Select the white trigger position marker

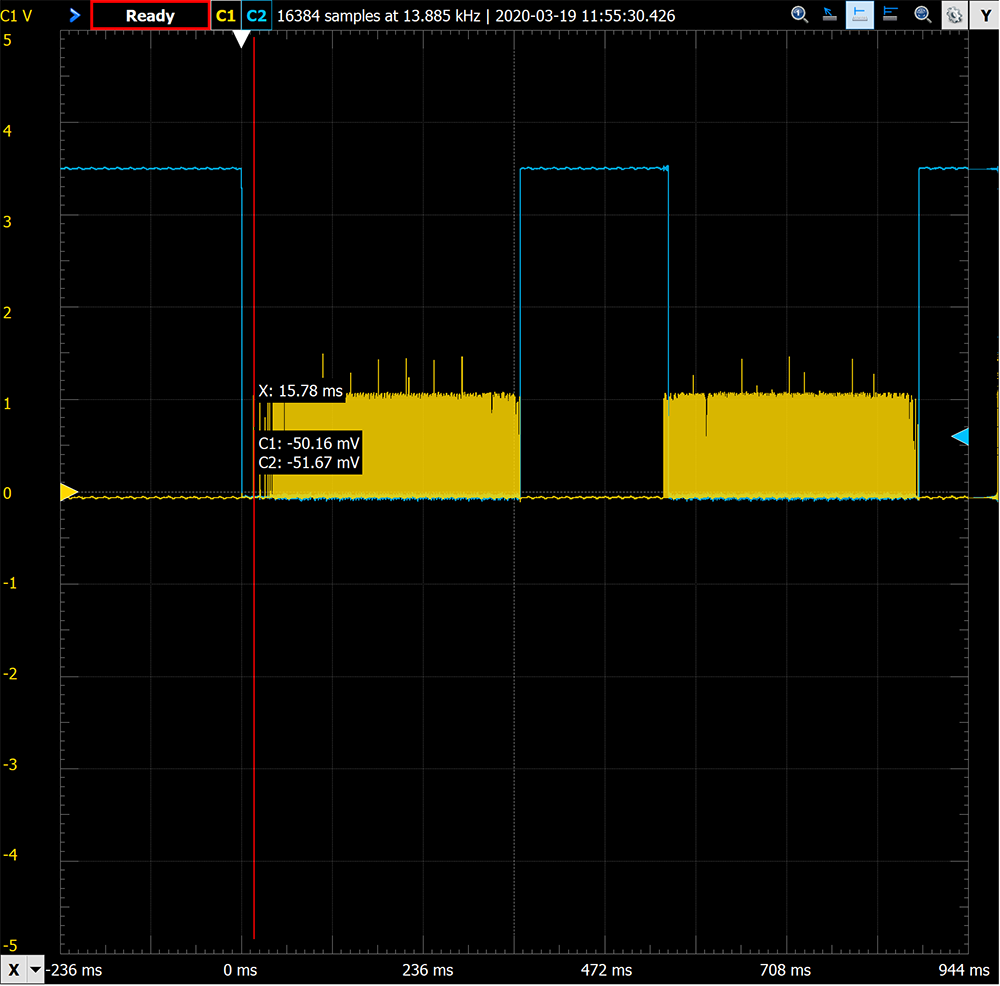pyautogui.click(x=241, y=39)
